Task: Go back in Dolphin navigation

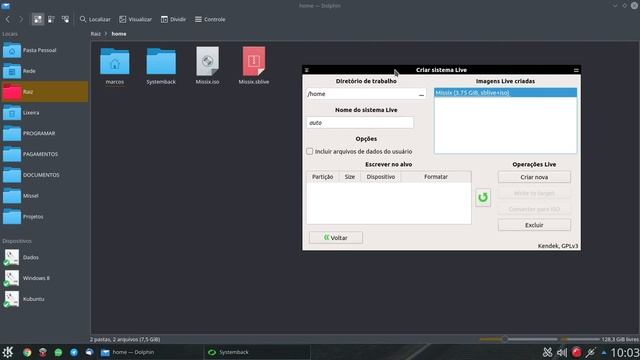Action: click(7, 19)
